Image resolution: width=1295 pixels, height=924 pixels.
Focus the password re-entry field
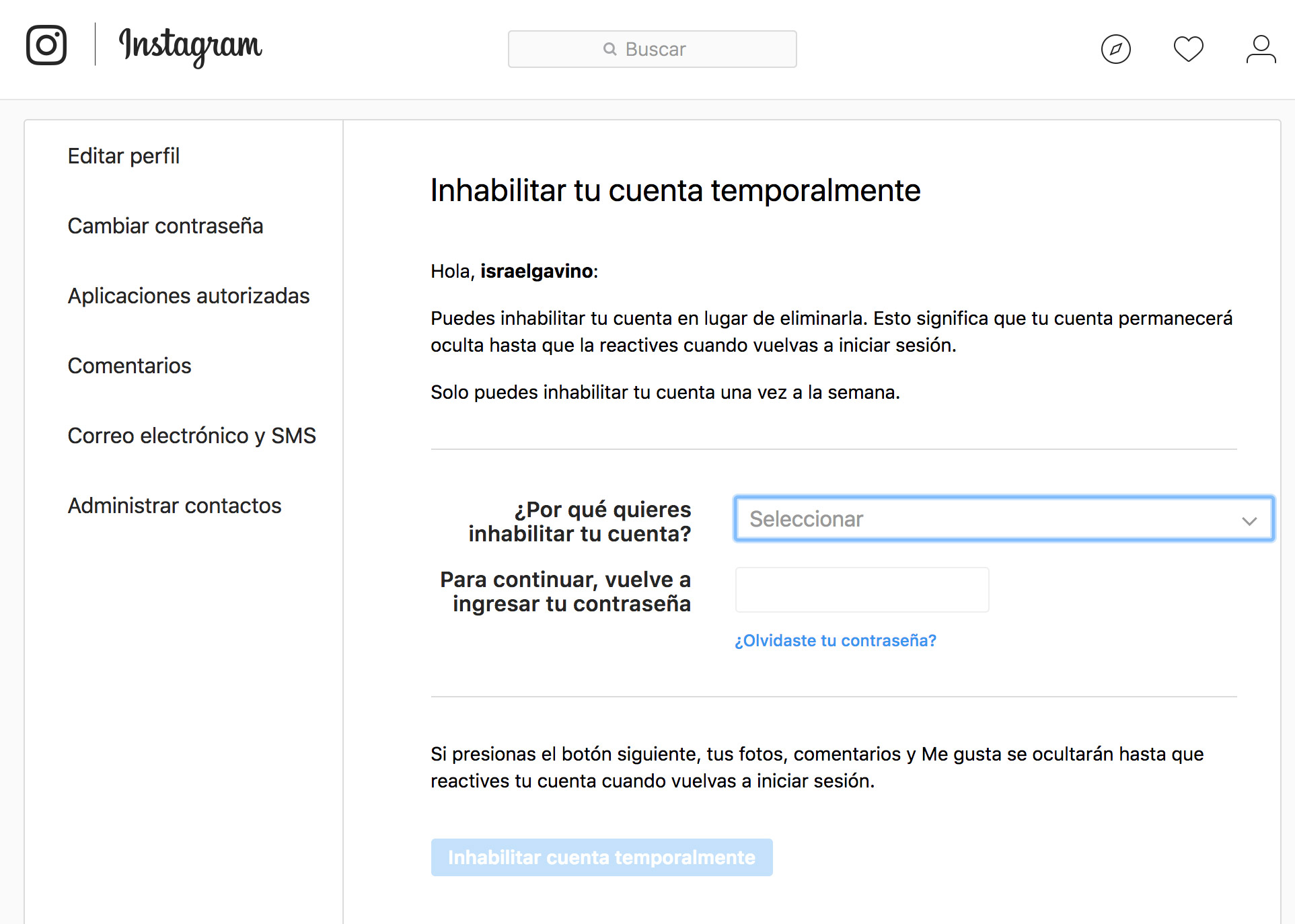pos(862,590)
